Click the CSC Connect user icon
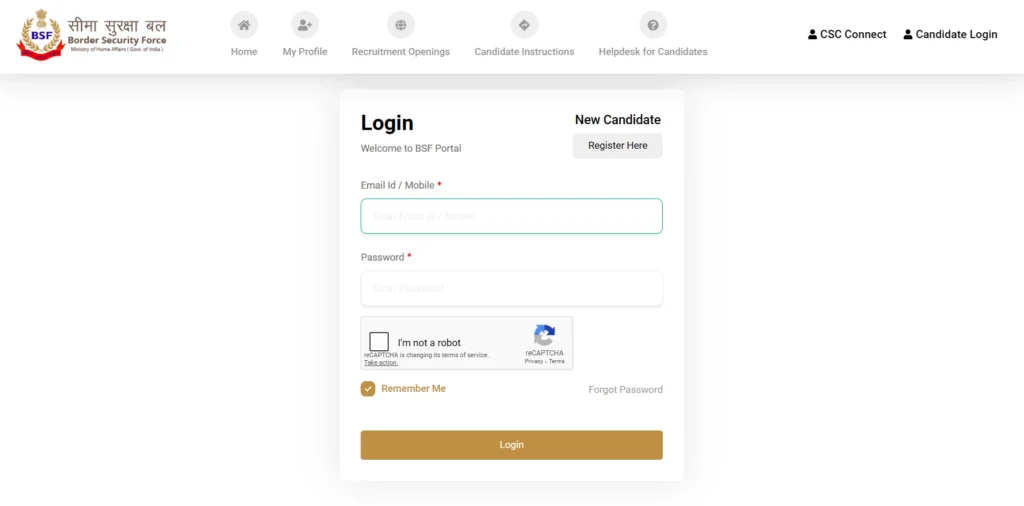This screenshot has height=506, width=1024. 813,34
